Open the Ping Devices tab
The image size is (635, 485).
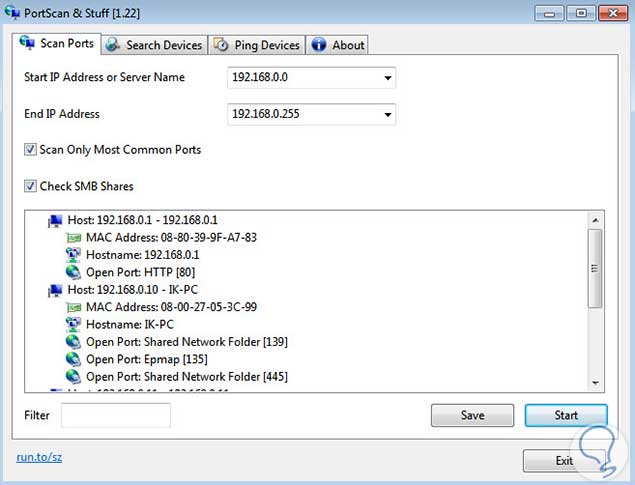pyautogui.click(x=257, y=45)
